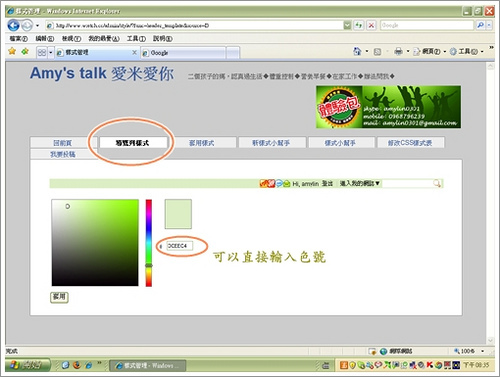
Task: Go to the browser Home page icon
Action: 357,51
